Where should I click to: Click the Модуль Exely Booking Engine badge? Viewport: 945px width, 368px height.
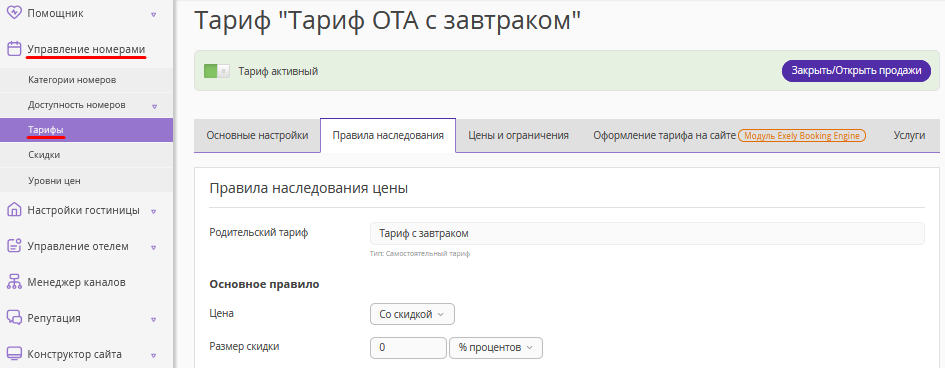point(802,136)
